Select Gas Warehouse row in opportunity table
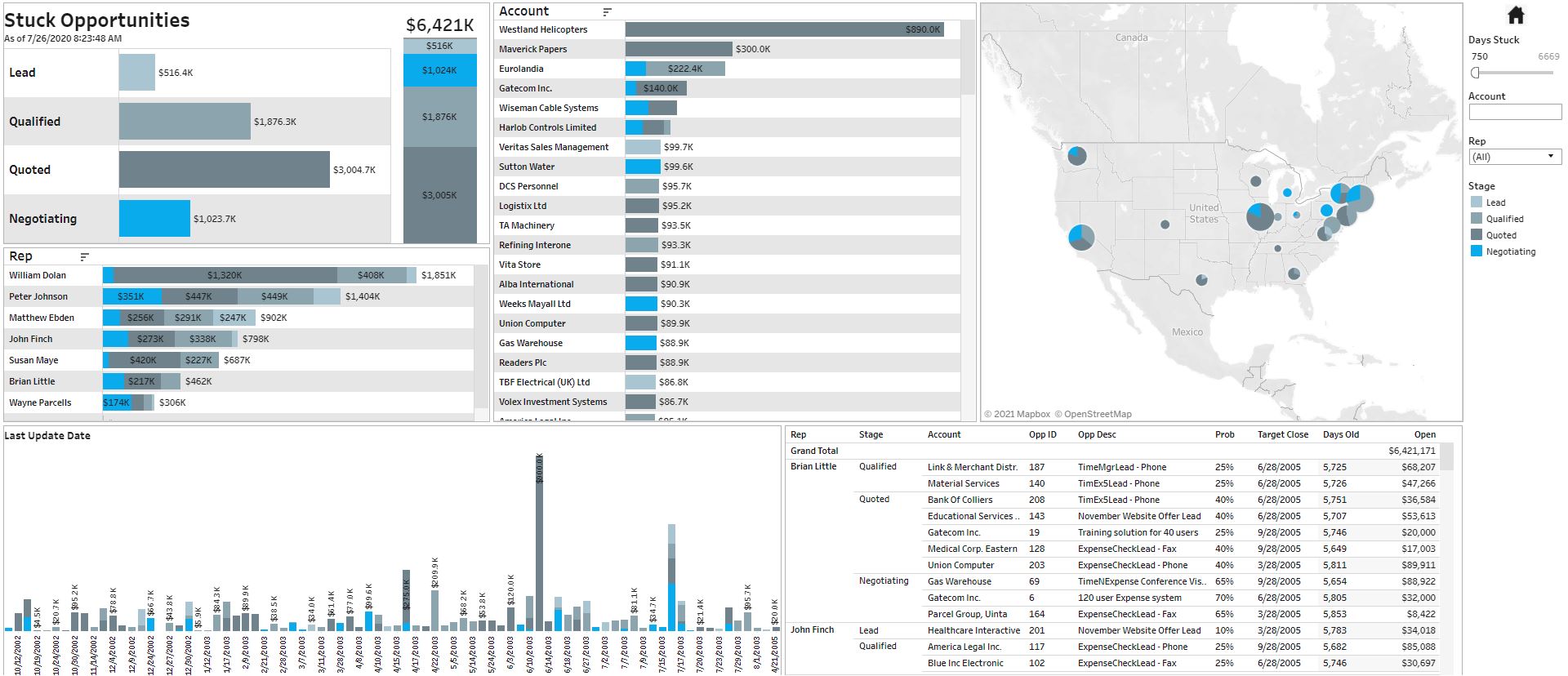 pos(959,581)
